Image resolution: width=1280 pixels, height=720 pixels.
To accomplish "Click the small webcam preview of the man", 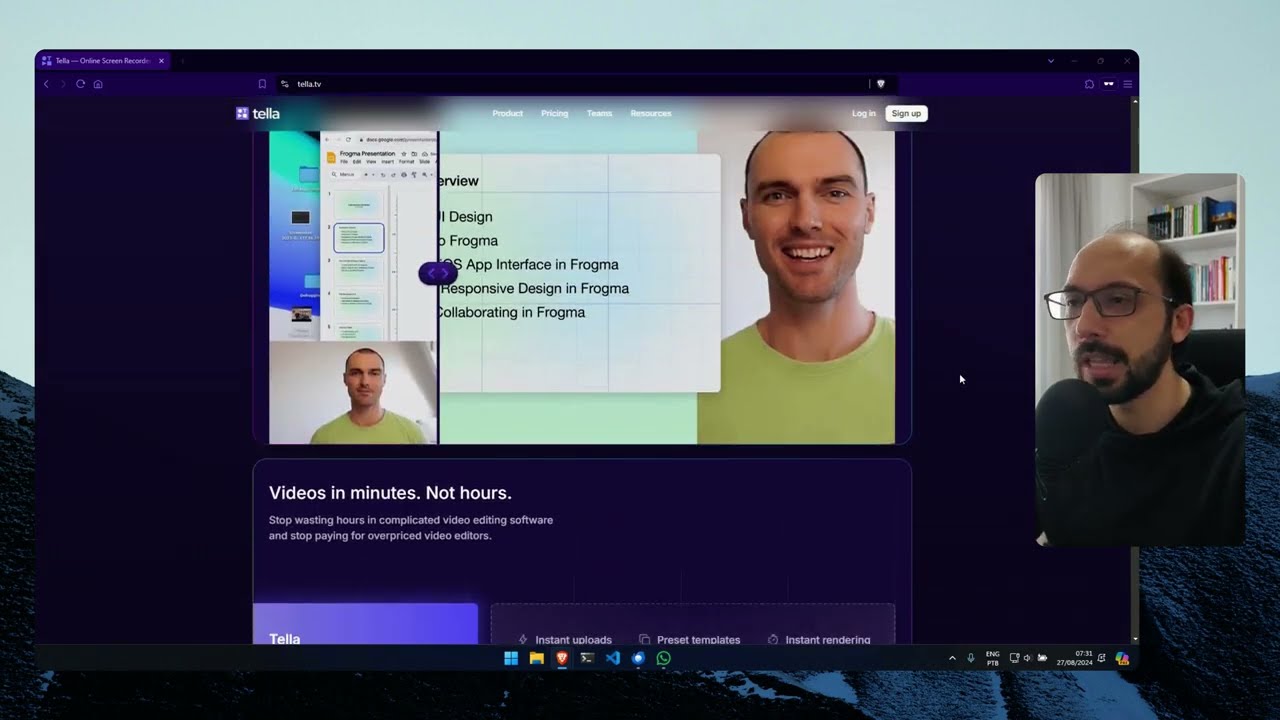I will 353,393.
